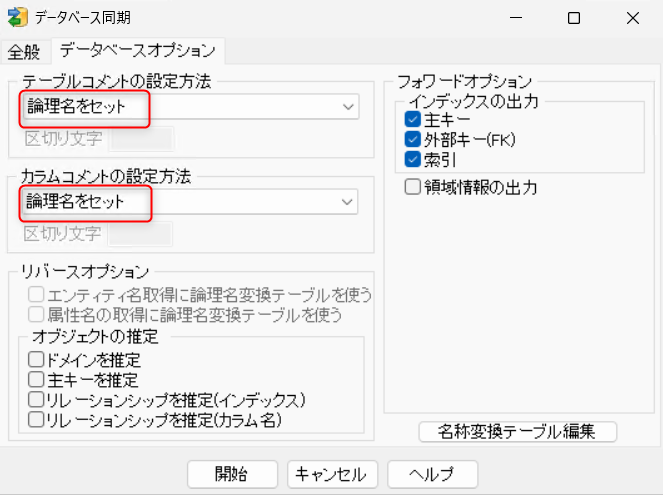Open help with the ヘルプ button
663x495 pixels.
tap(433, 474)
